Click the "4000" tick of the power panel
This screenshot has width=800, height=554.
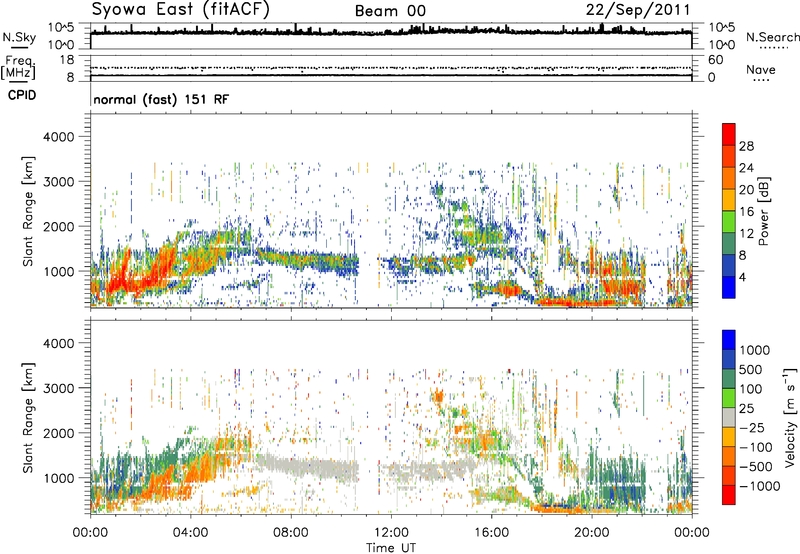click(x=58, y=137)
